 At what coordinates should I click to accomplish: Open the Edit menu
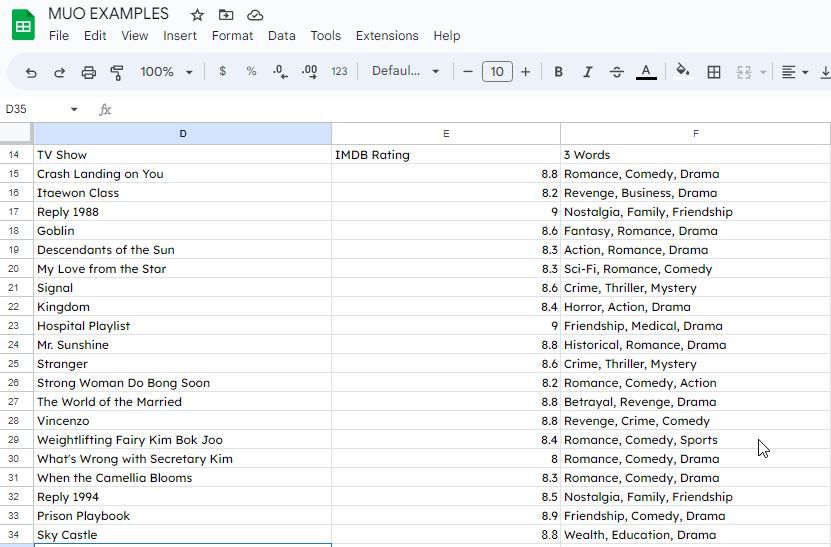click(95, 36)
